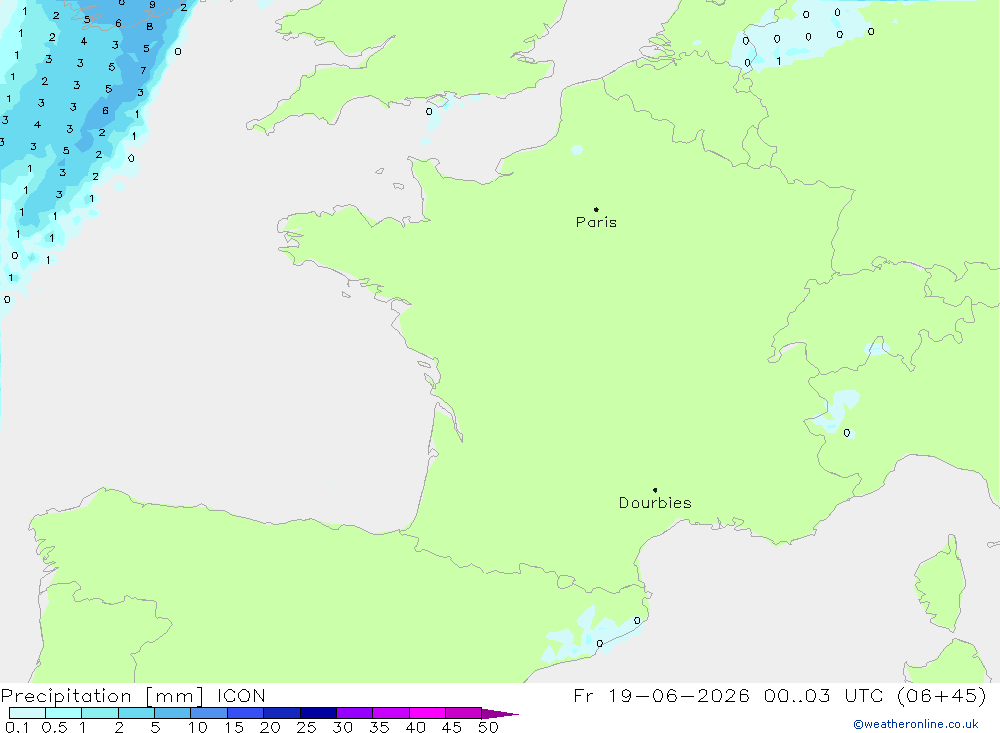Click the '0.1' legend scale label
Image resolution: width=1000 pixels, height=733 pixels.
(17, 727)
